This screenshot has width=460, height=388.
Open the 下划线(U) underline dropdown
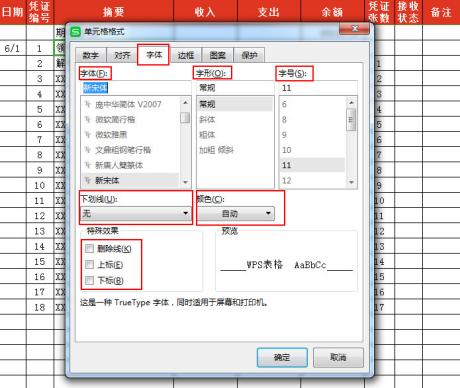[136, 213]
